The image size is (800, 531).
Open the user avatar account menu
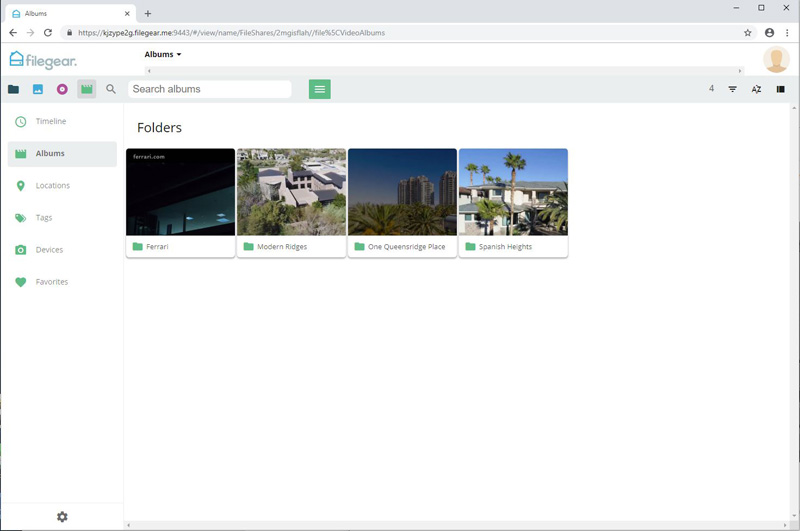point(776,60)
